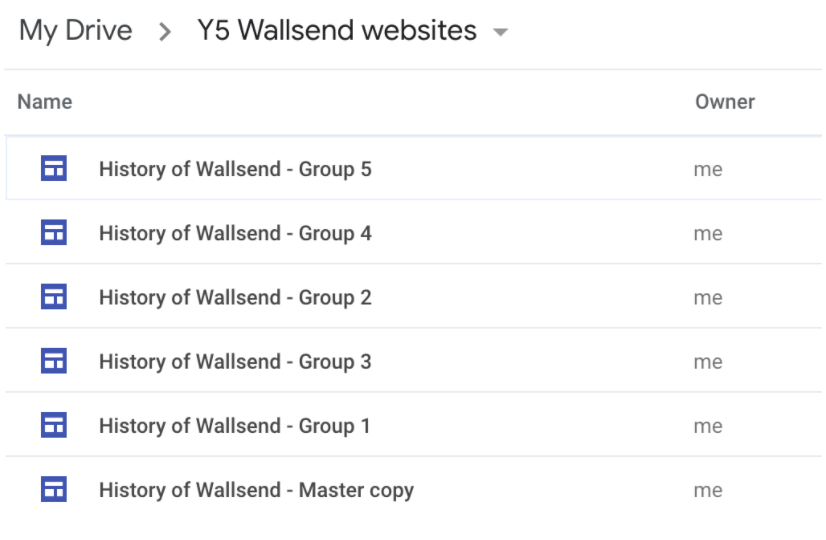Select History of Wallsend - Group 1
826x540 pixels.
coord(414,425)
